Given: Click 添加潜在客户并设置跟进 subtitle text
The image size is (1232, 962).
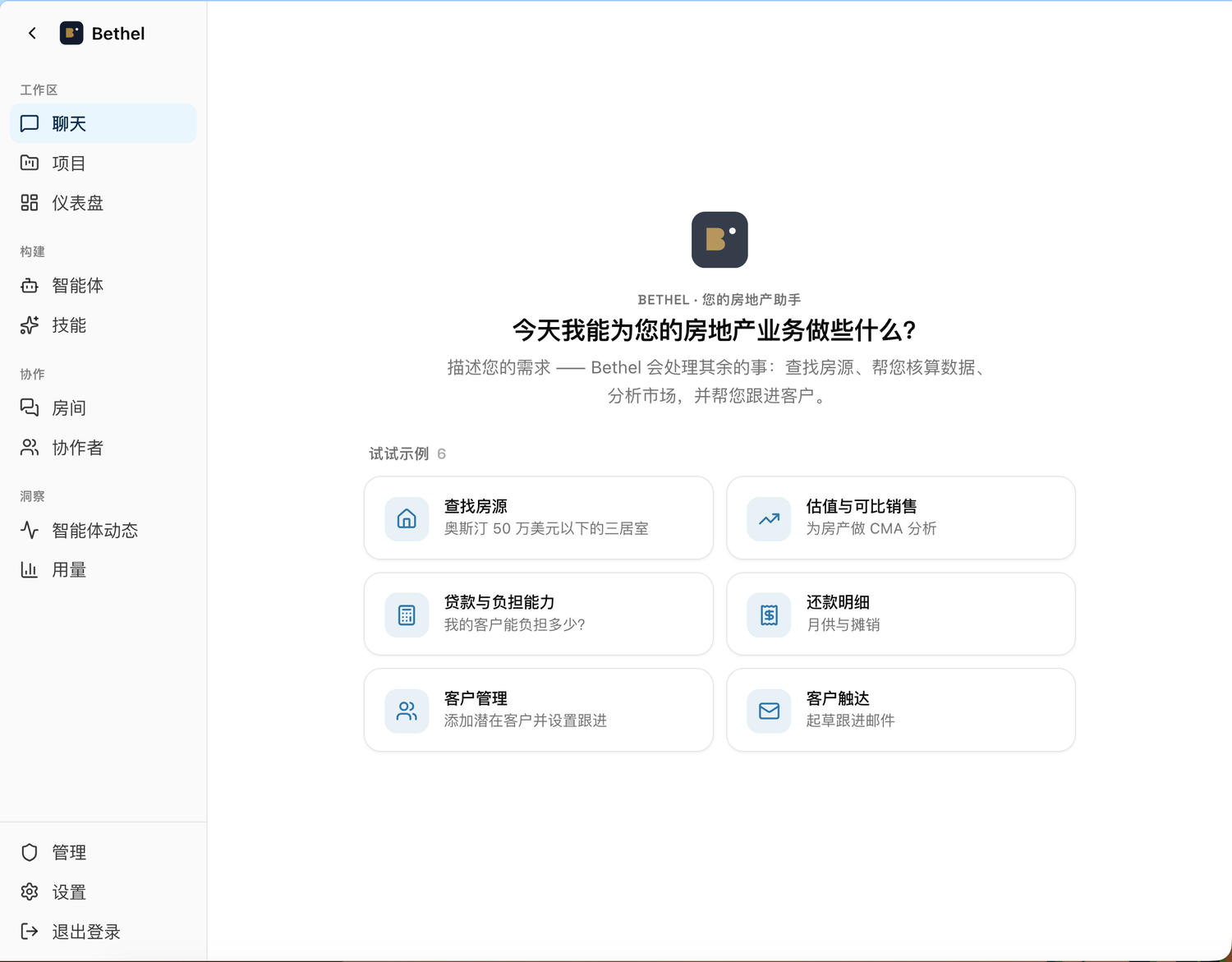Looking at the screenshot, I should [x=526, y=720].
